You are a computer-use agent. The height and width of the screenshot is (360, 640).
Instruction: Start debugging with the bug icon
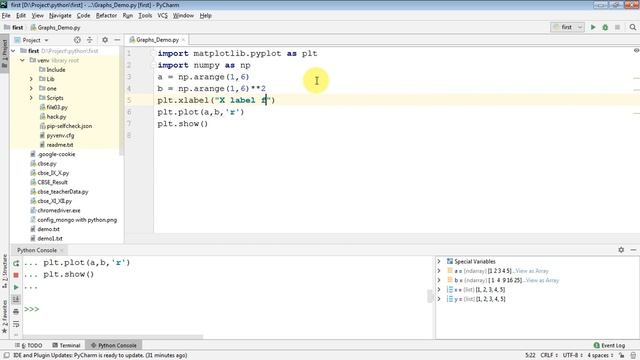pos(605,27)
